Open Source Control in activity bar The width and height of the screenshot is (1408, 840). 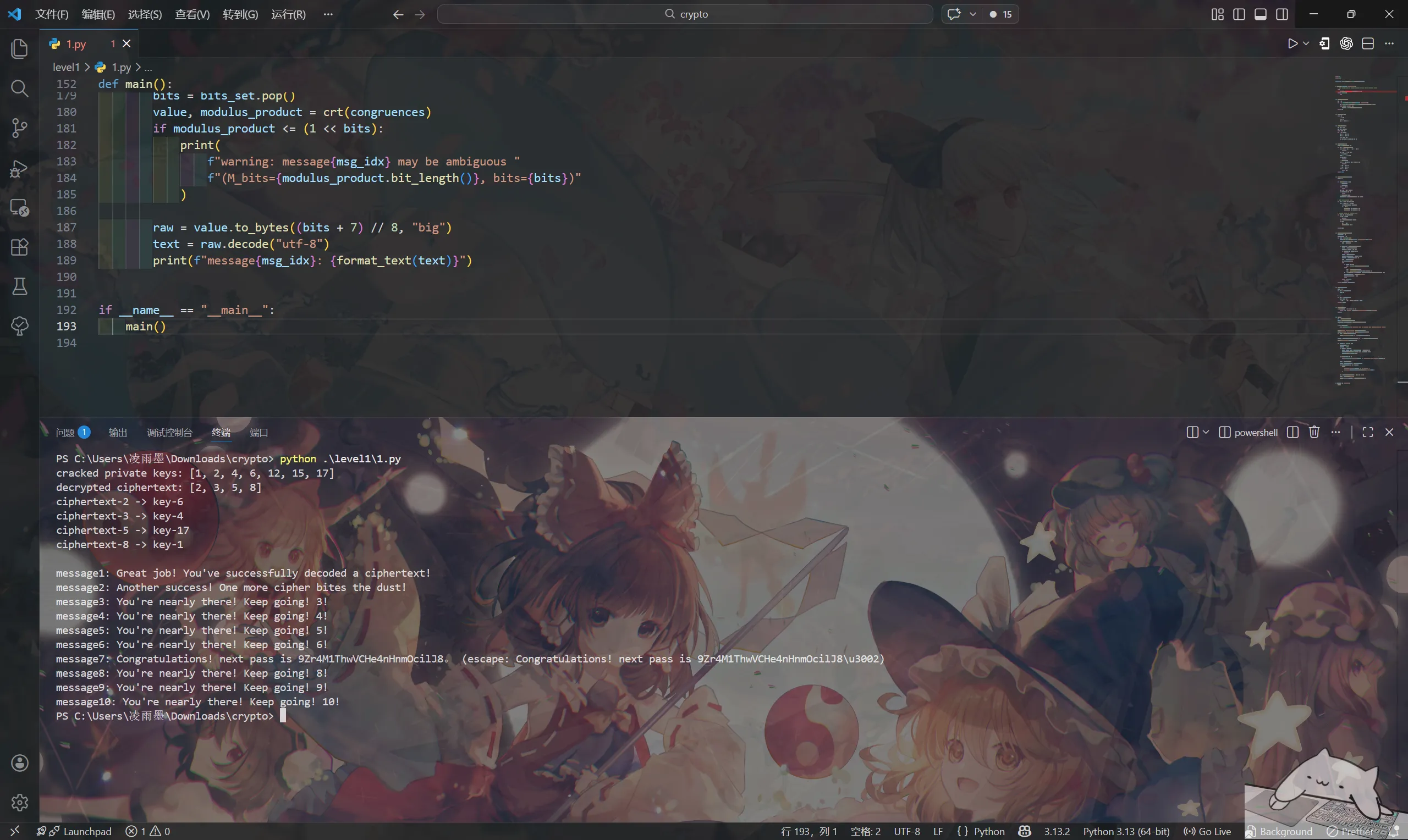click(19, 128)
